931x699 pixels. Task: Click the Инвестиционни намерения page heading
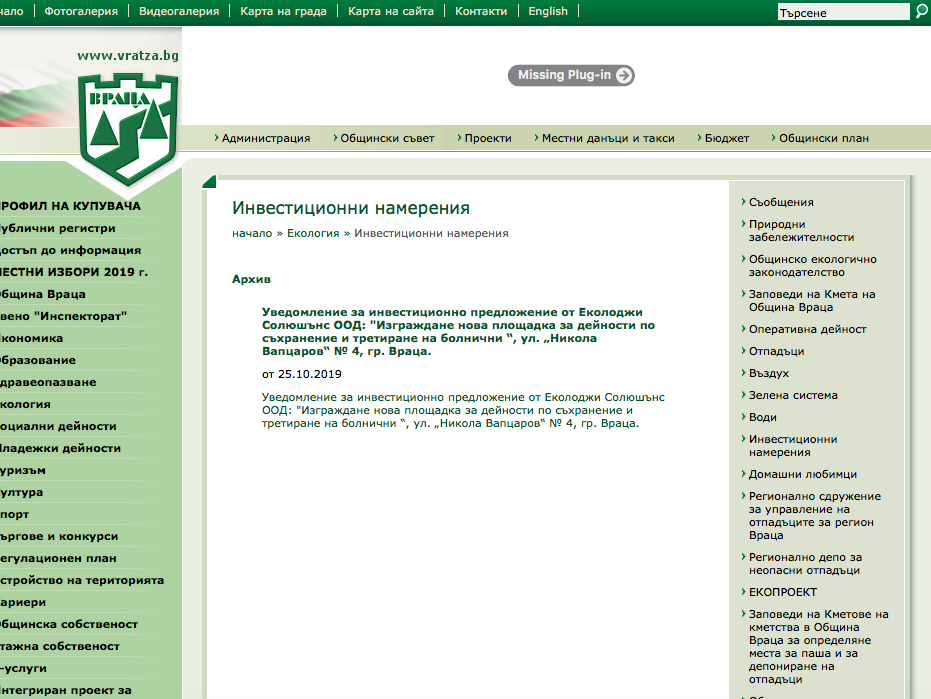pyautogui.click(x=351, y=208)
